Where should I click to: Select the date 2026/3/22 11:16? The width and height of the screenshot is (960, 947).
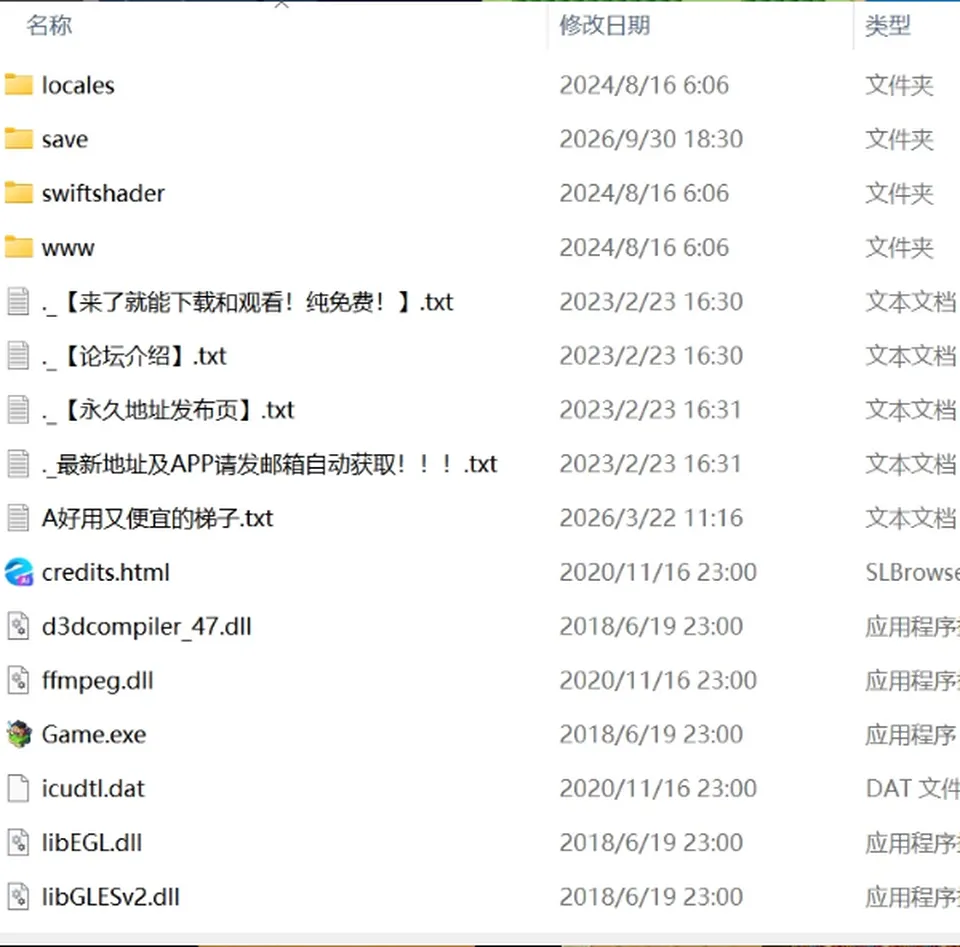(651, 518)
